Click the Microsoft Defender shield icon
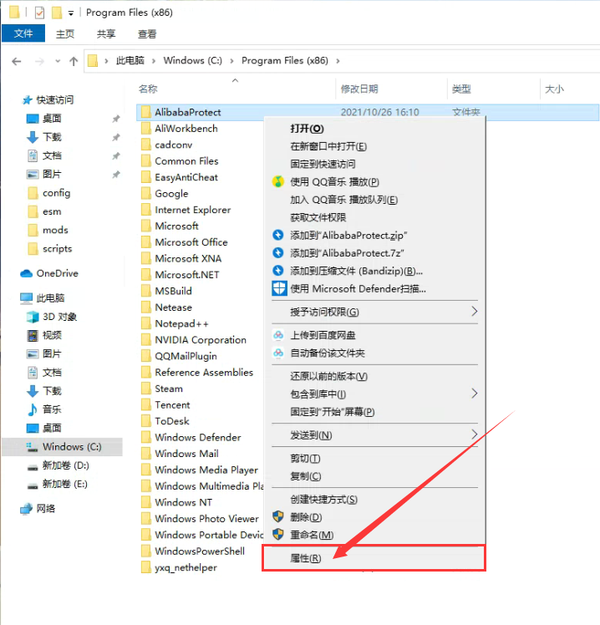 coord(279,288)
